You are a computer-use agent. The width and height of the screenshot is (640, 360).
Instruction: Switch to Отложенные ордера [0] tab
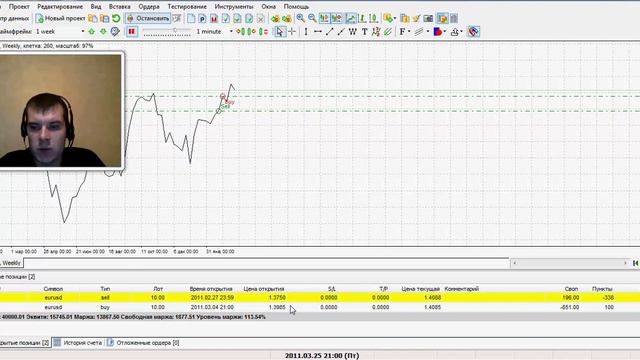click(143, 342)
